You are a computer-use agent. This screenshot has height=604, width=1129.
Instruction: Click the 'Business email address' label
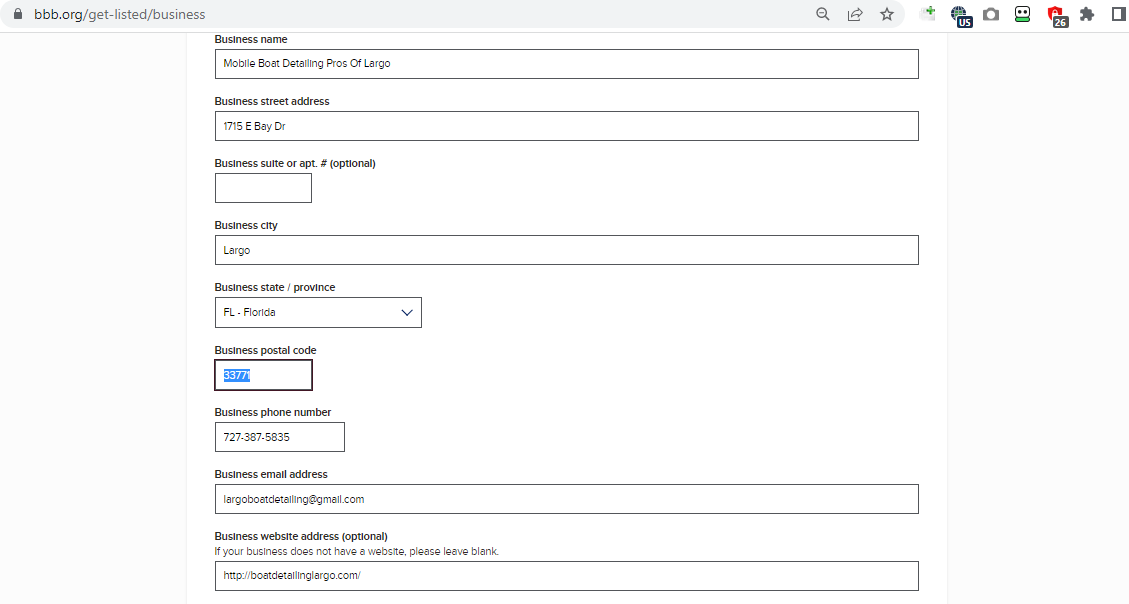(x=271, y=474)
